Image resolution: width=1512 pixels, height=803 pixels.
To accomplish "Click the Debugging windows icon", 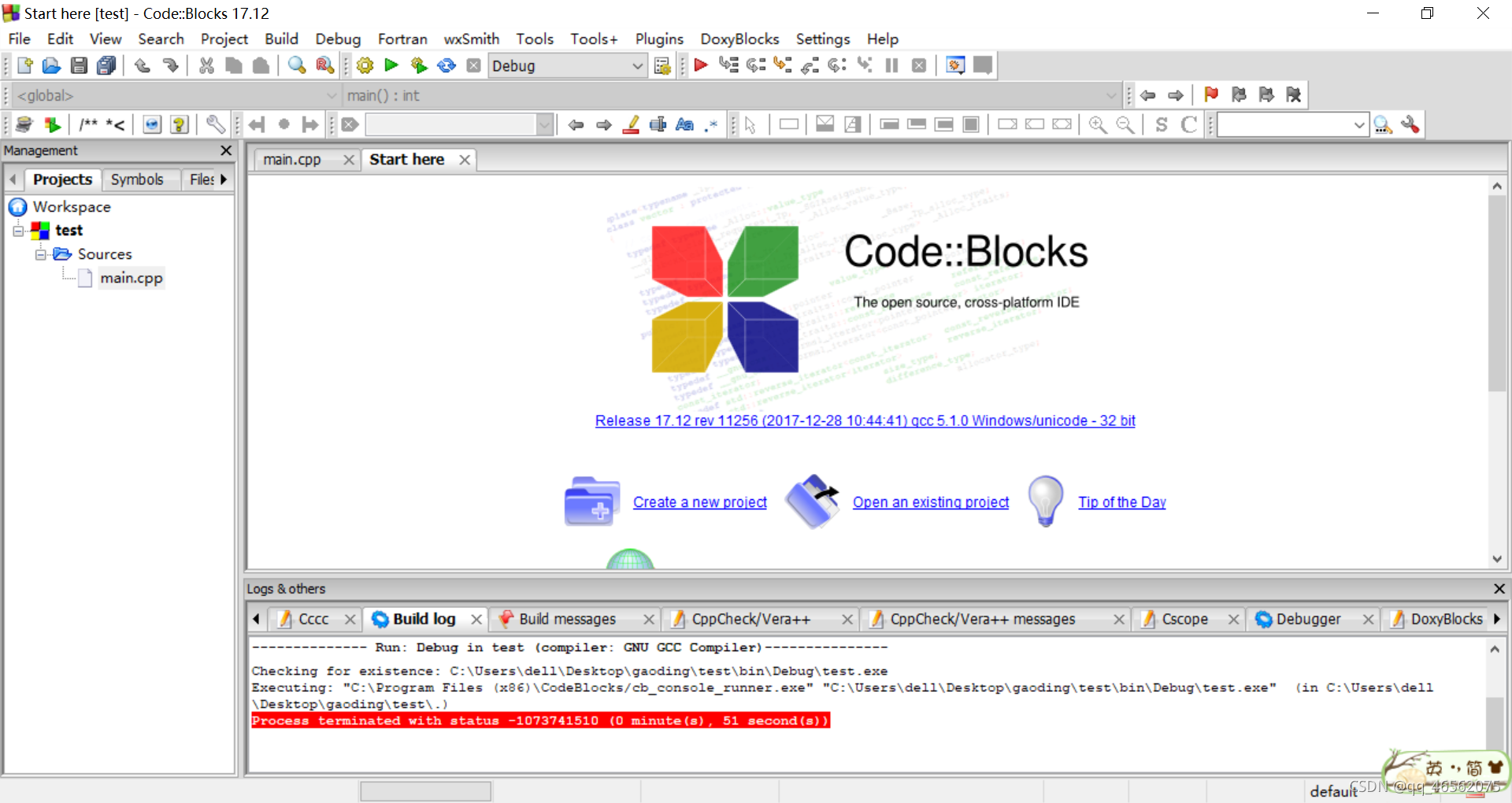I will 955,65.
